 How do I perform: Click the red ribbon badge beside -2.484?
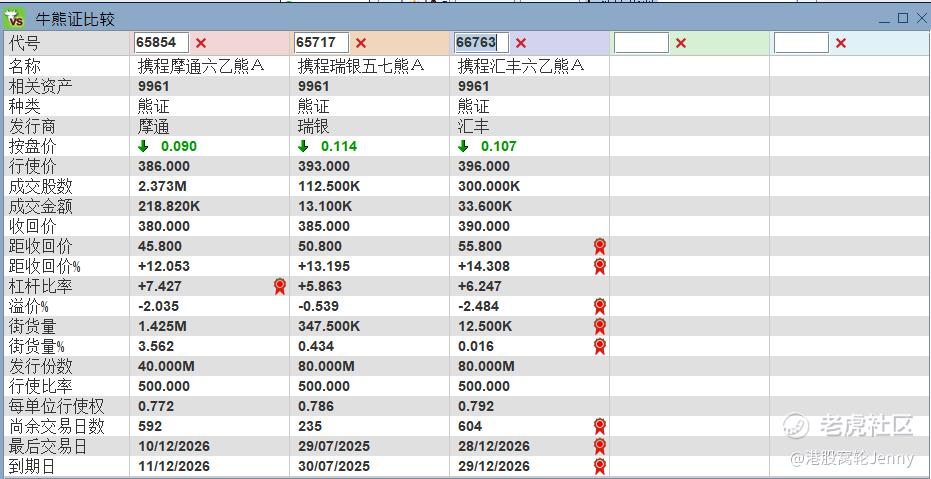pos(600,306)
